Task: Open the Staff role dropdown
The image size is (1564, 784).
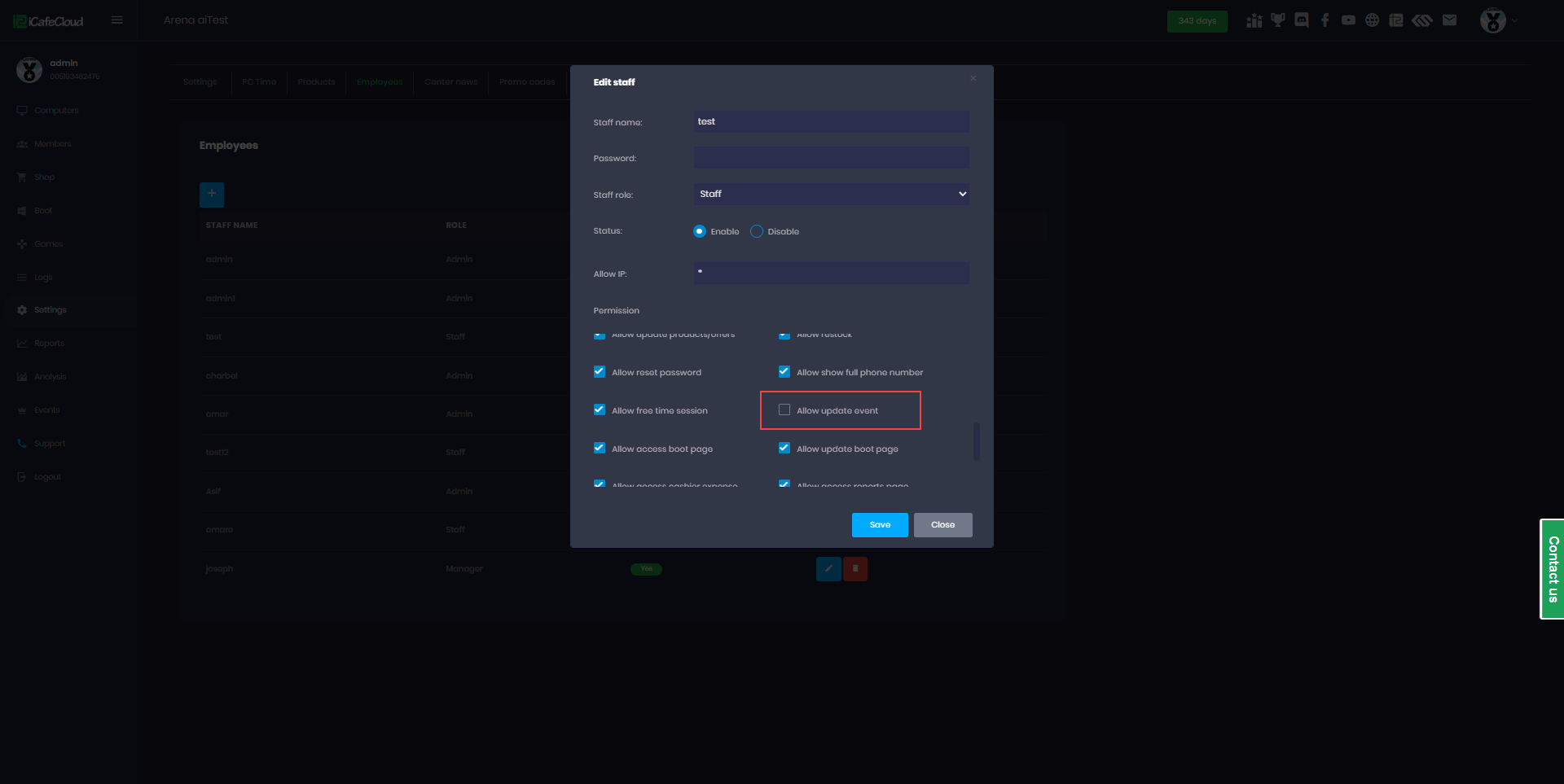Action: 831,194
